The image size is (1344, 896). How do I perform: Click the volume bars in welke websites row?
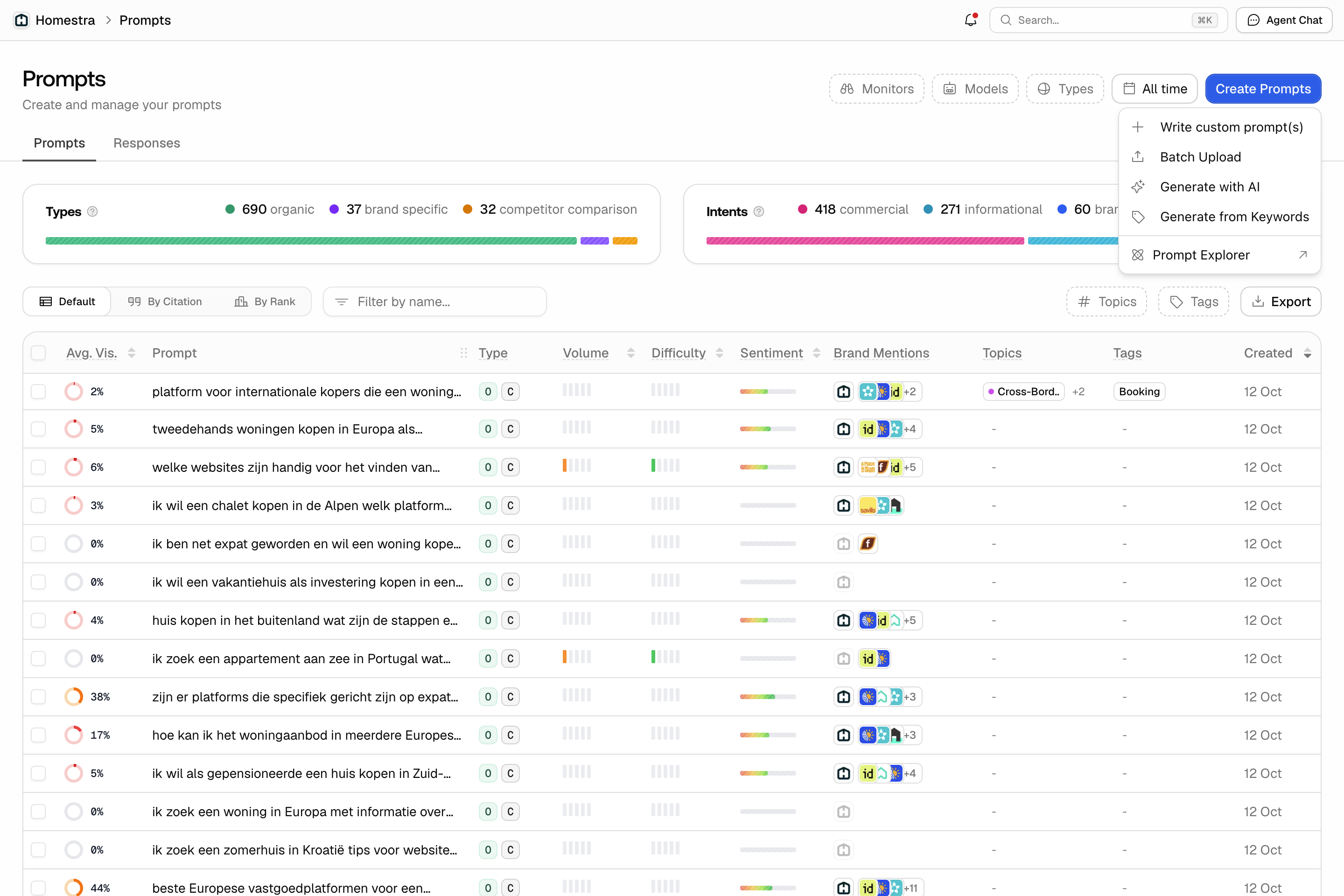pyautogui.click(x=577, y=466)
